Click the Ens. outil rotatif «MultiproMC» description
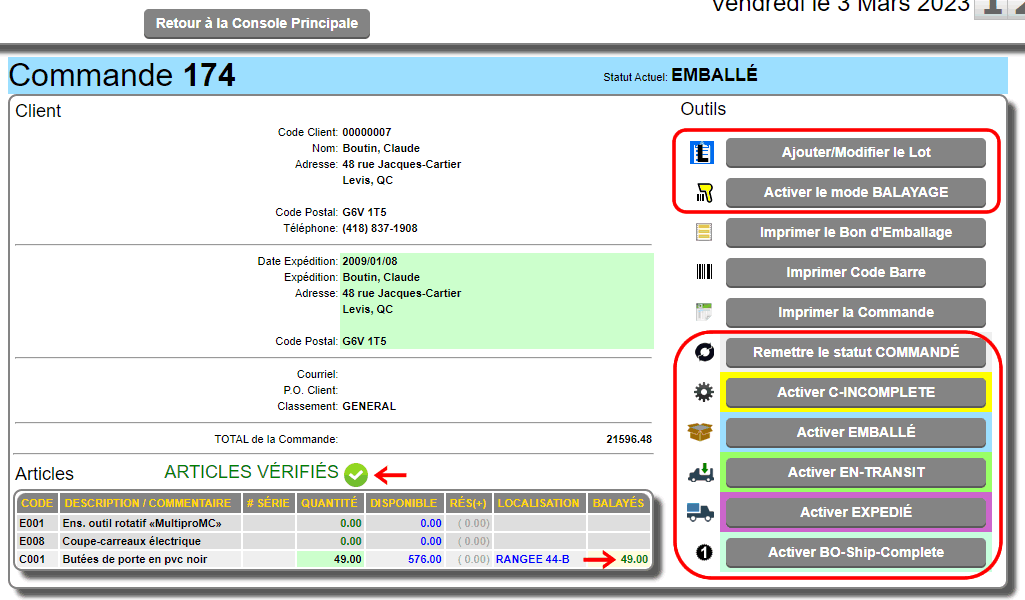This screenshot has height=600, width=1025. pyautogui.click(x=142, y=524)
